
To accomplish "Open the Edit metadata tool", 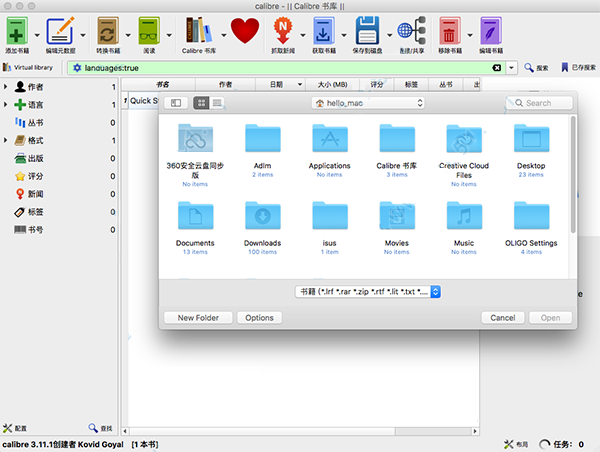I will tap(60, 35).
